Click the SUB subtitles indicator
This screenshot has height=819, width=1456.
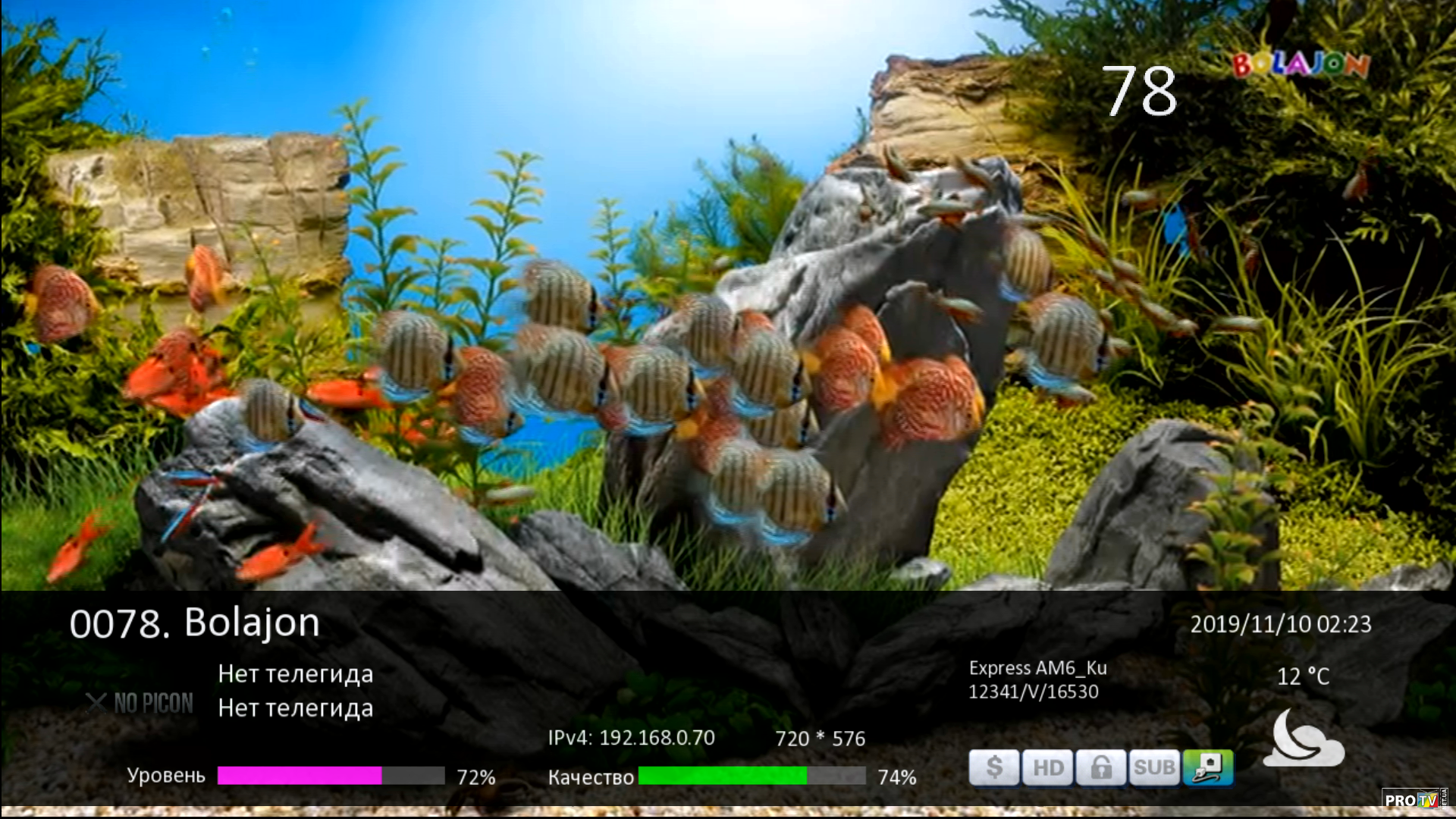coord(1153,767)
